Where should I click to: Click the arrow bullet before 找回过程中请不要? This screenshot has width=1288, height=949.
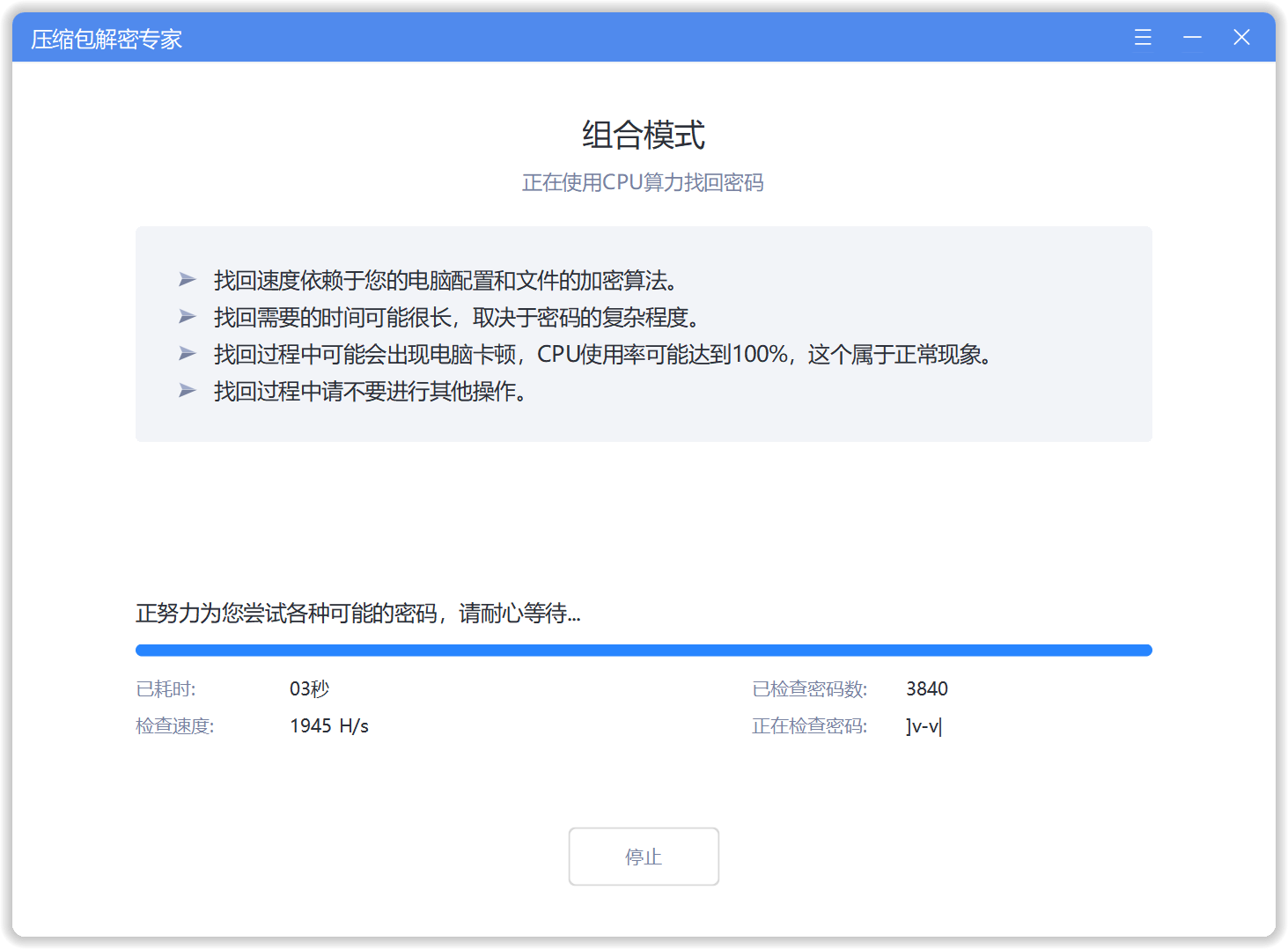tap(188, 391)
